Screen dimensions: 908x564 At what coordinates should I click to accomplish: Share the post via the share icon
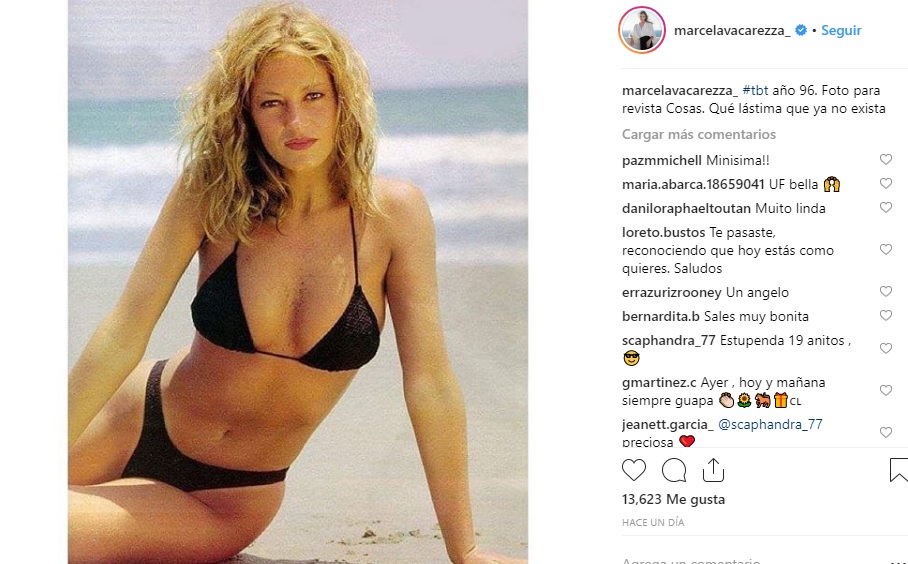(x=713, y=470)
